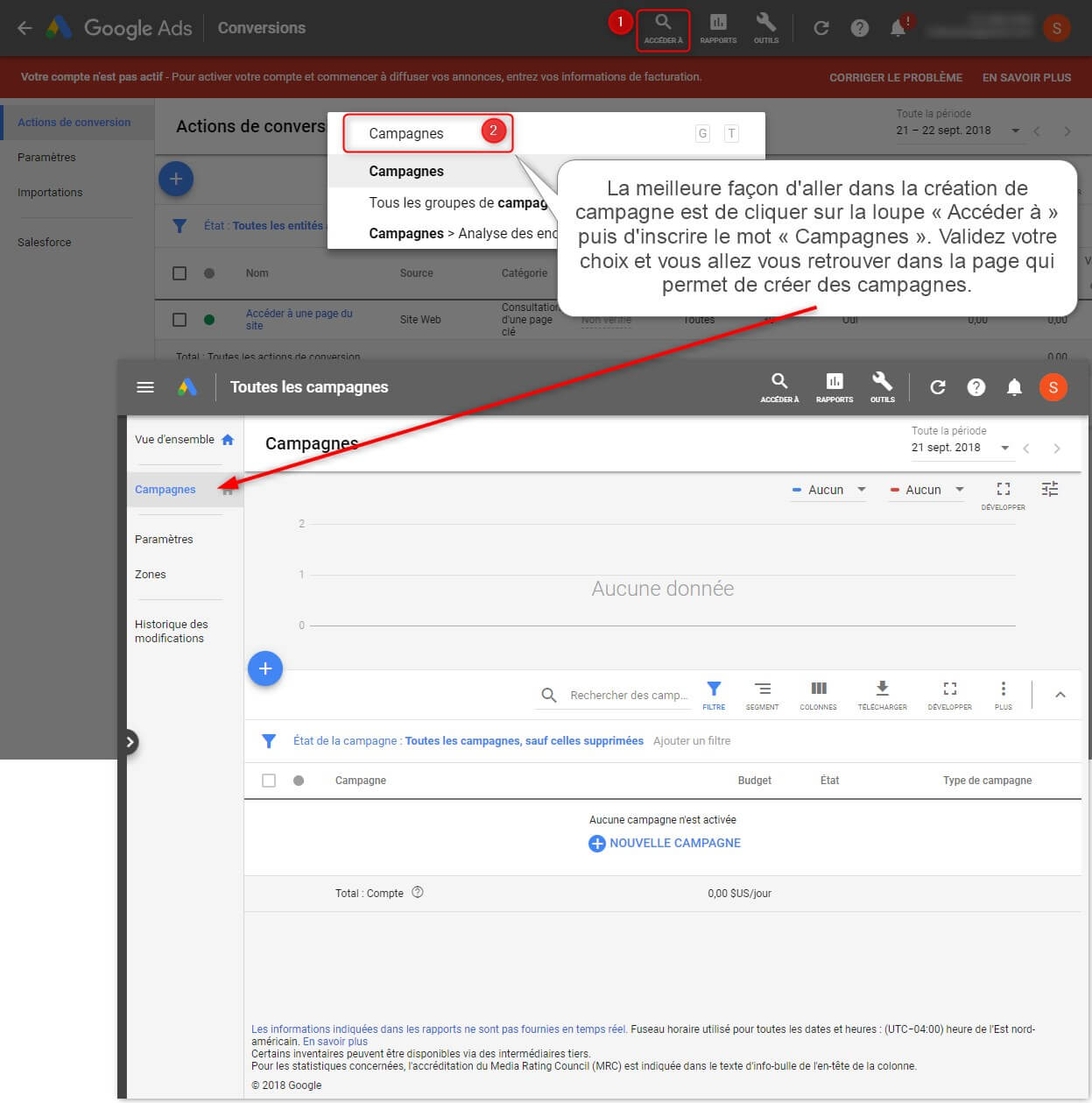The width and height of the screenshot is (1092, 1103).
Task: Show notifications in Toutes les campagnes header
Action: 1014,387
